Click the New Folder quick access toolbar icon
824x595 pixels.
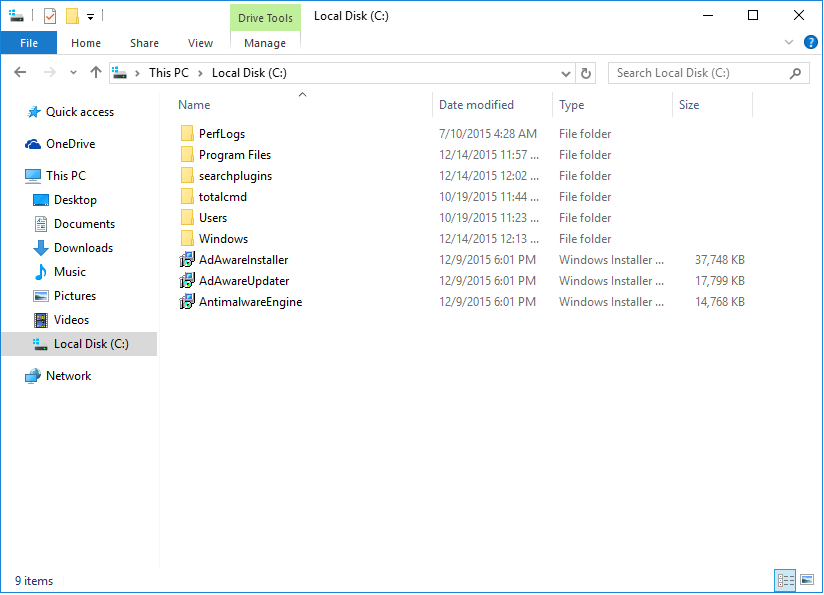[72, 16]
